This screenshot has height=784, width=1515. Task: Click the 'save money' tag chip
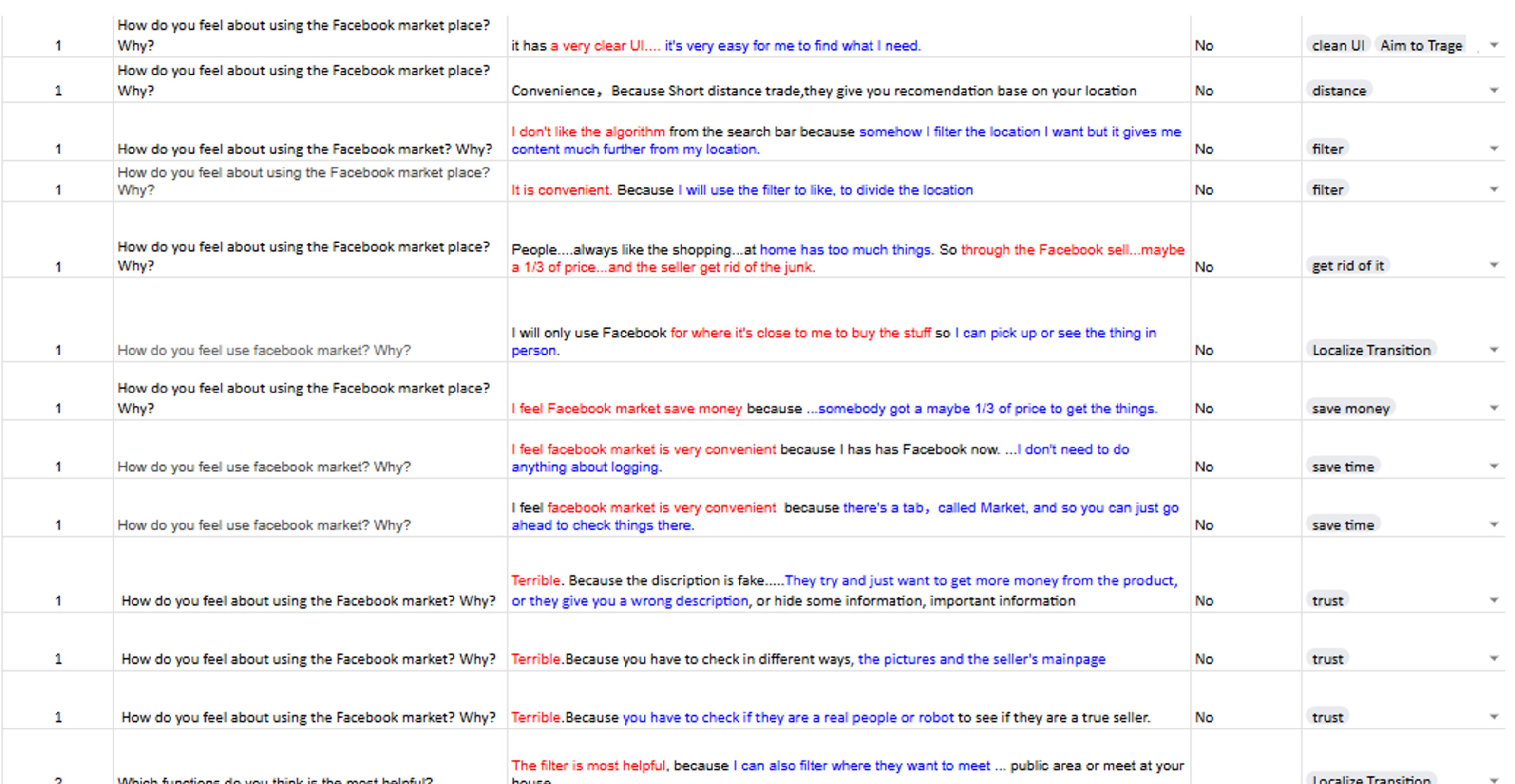tap(1350, 408)
